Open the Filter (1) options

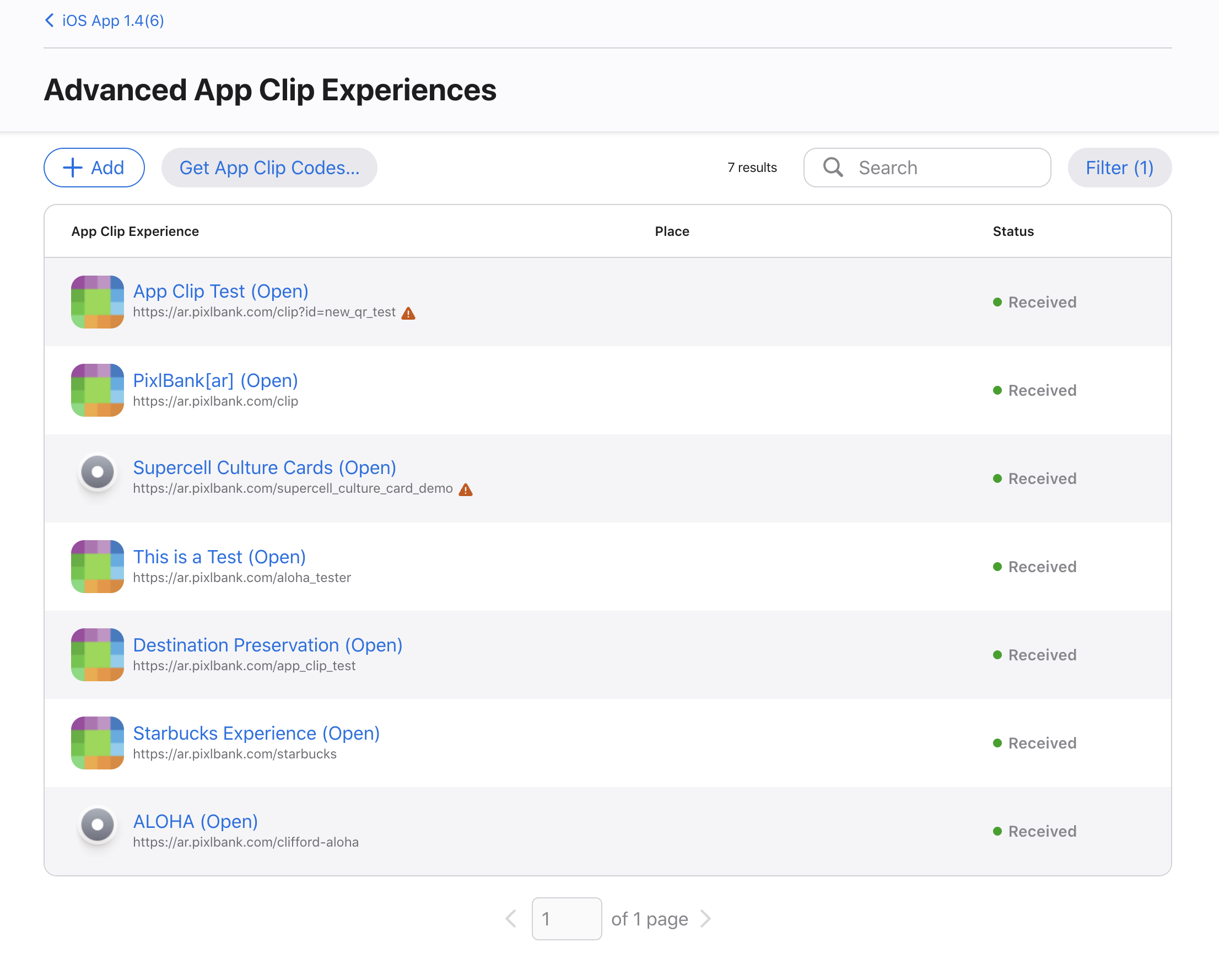[1119, 168]
